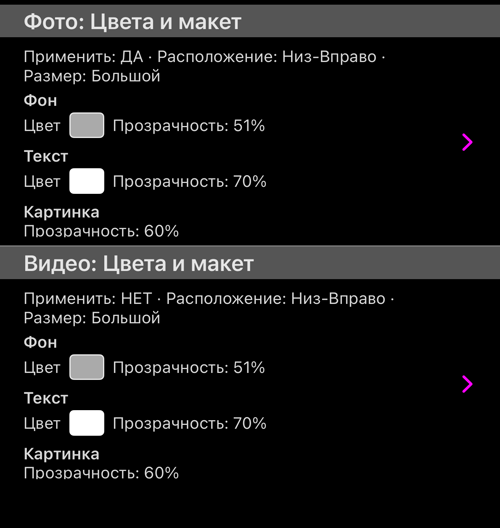Select 'Фон' label in photo section
Viewport: 500px width, 528px height.
coord(40,100)
